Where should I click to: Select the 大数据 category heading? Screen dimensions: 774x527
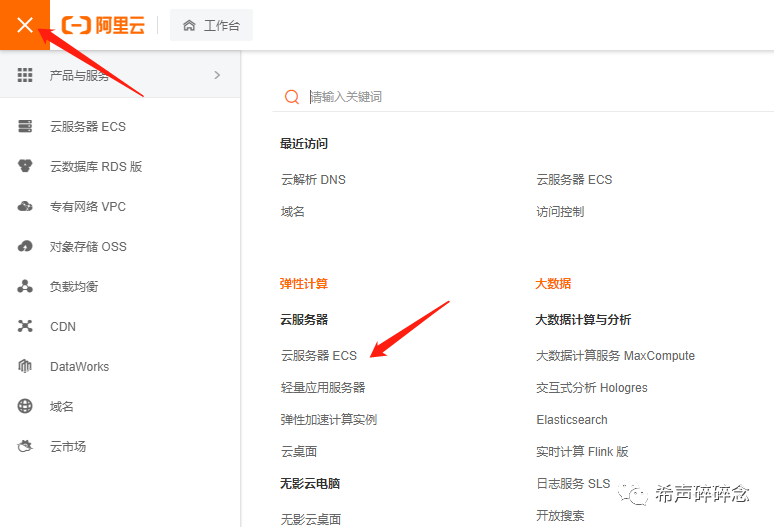[553, 284]
